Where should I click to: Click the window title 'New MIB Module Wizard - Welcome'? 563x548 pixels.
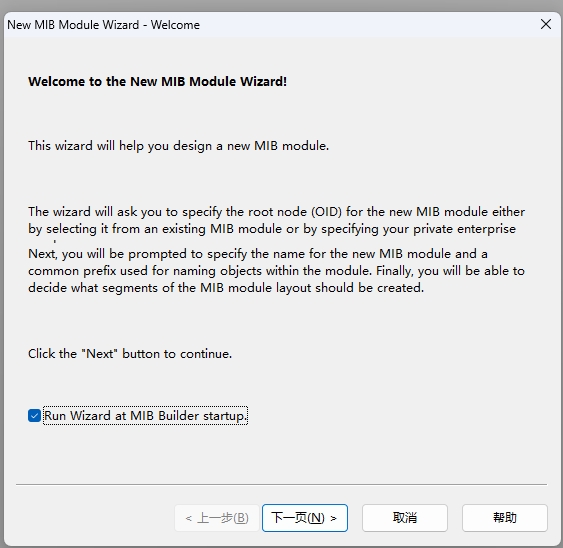(103, 25)
